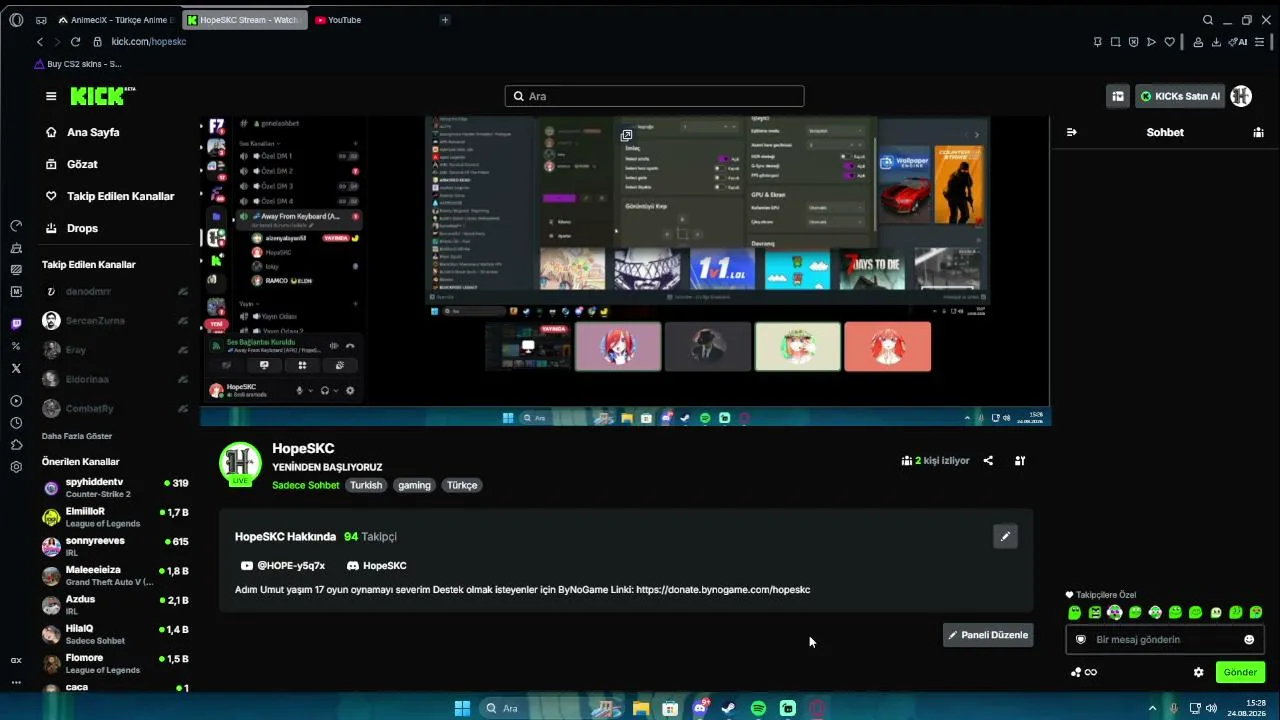Open Flomore recommended channel
1280x720 pixels.
[x=115, y=663]
